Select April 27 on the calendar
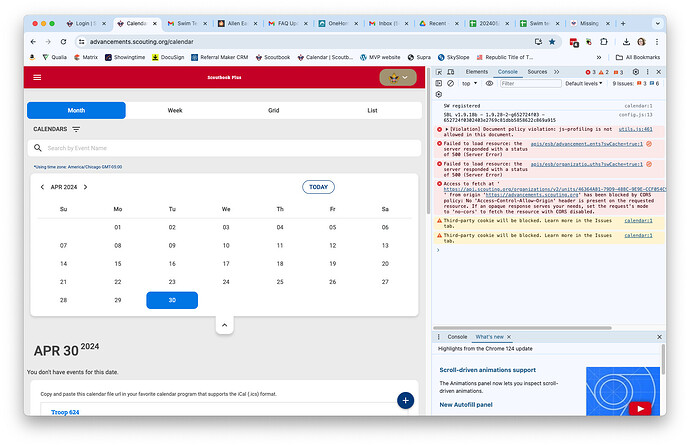 (385, 282)
